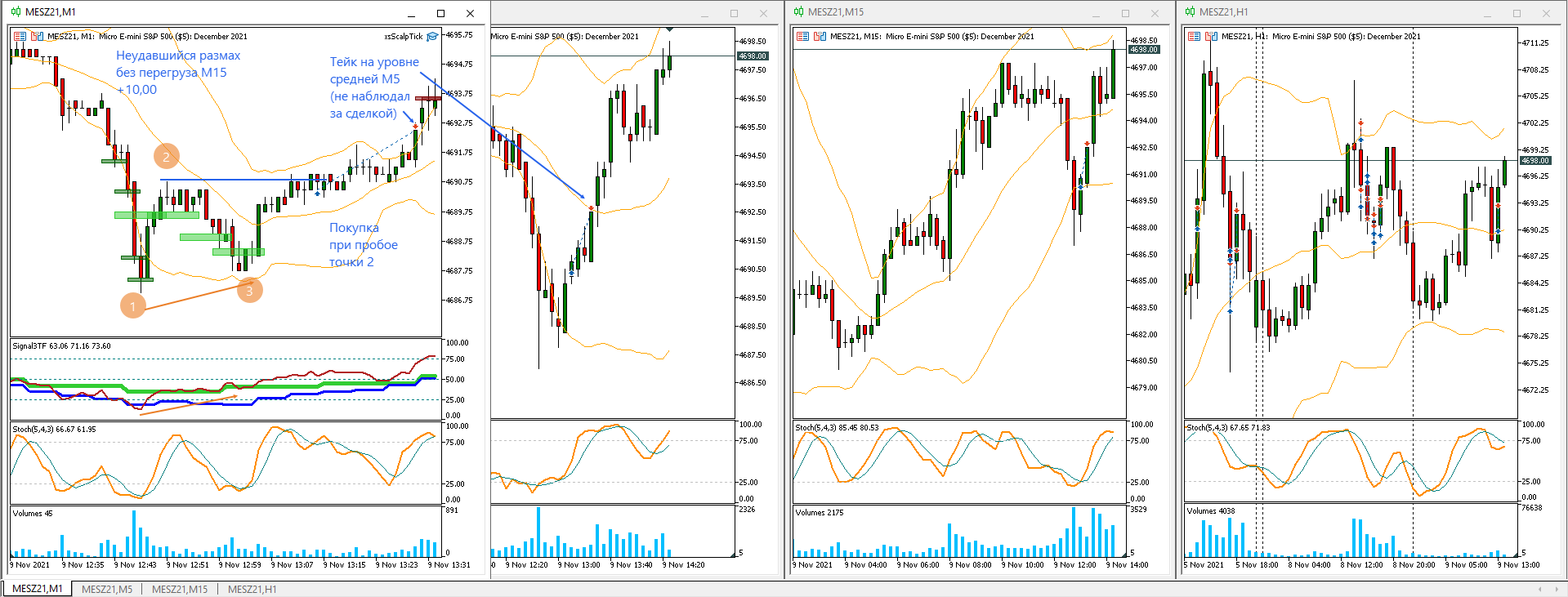Viewport: 1568px width, 597px height.
Task: Close the MESZ21,H1 chart window
Action: [x=1546, y=13]
